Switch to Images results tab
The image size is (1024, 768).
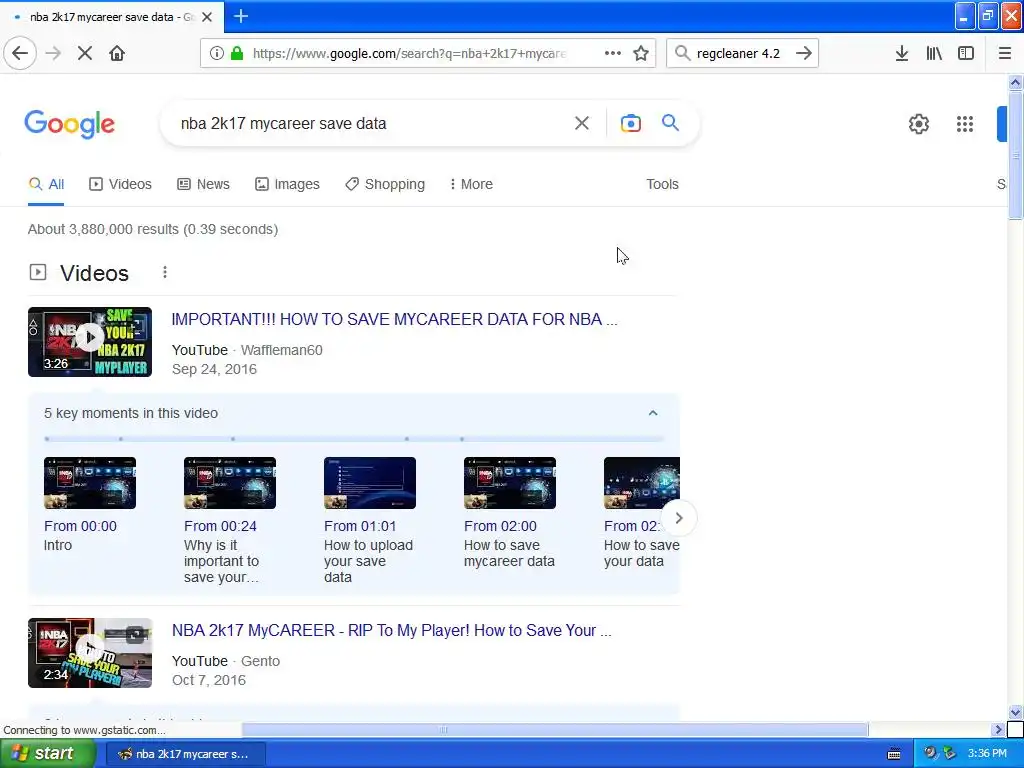[287, 184]
